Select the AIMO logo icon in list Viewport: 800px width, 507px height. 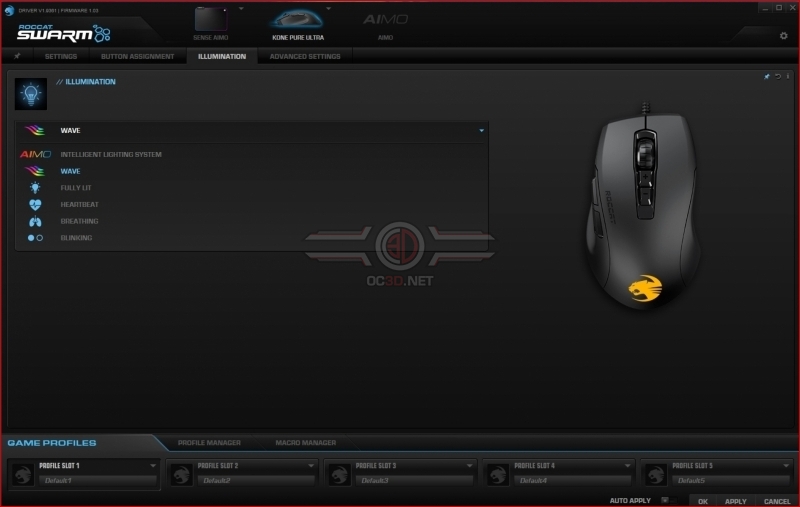click(35, 154)
